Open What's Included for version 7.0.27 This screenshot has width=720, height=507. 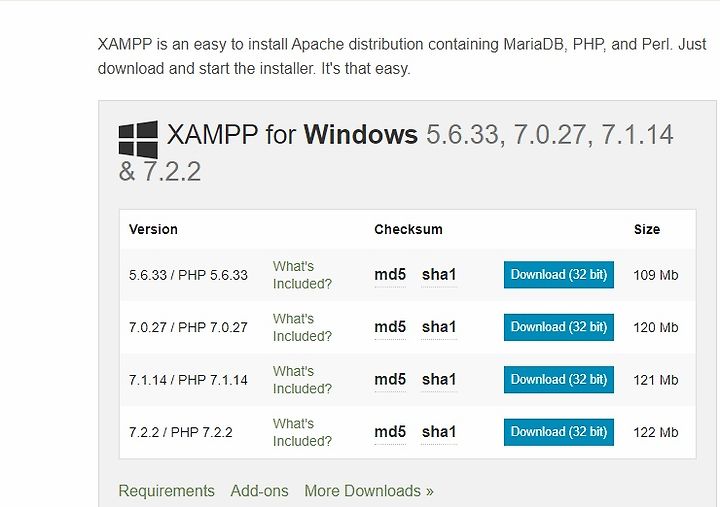click(302, 327)
